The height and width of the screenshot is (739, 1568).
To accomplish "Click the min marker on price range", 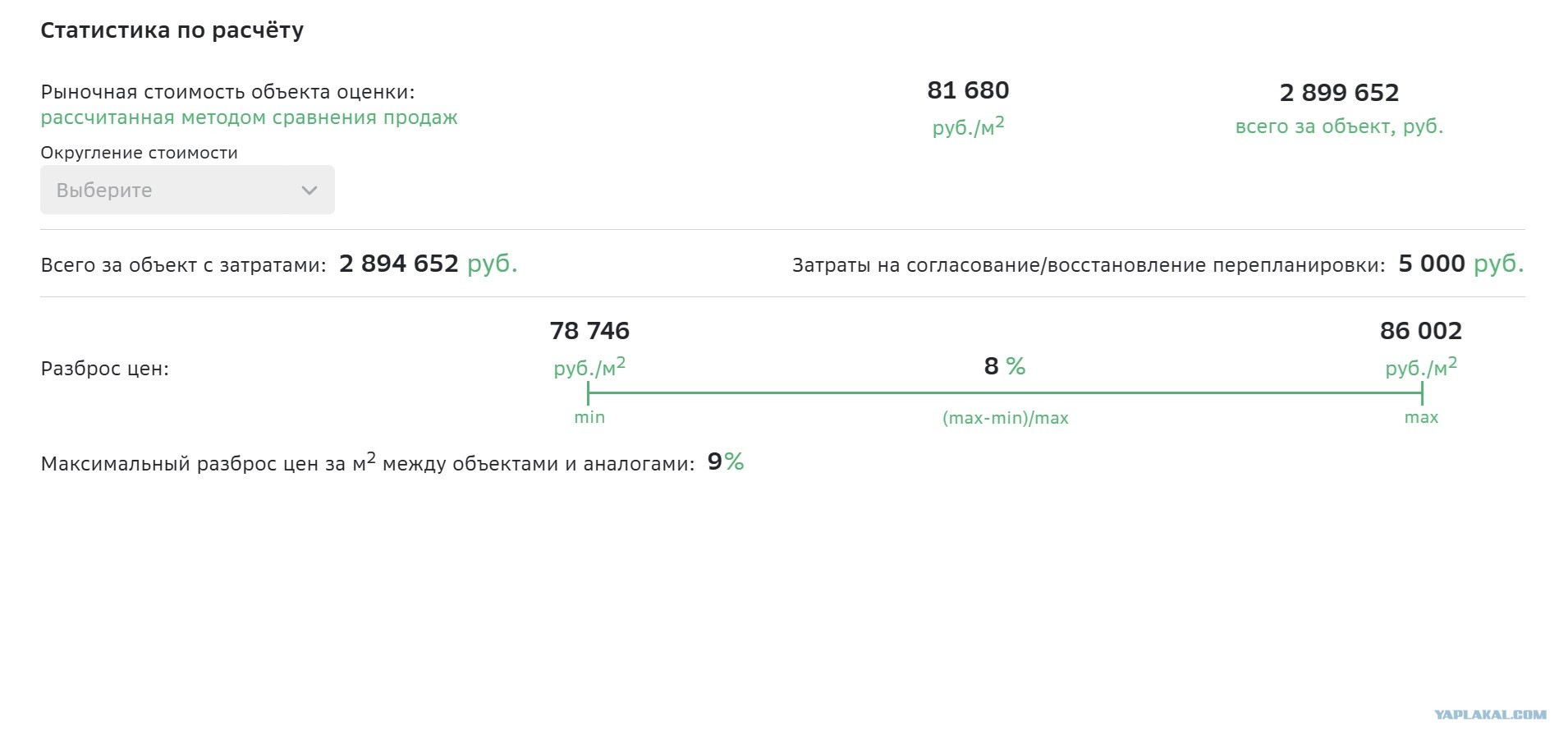I will coord(589,417).
